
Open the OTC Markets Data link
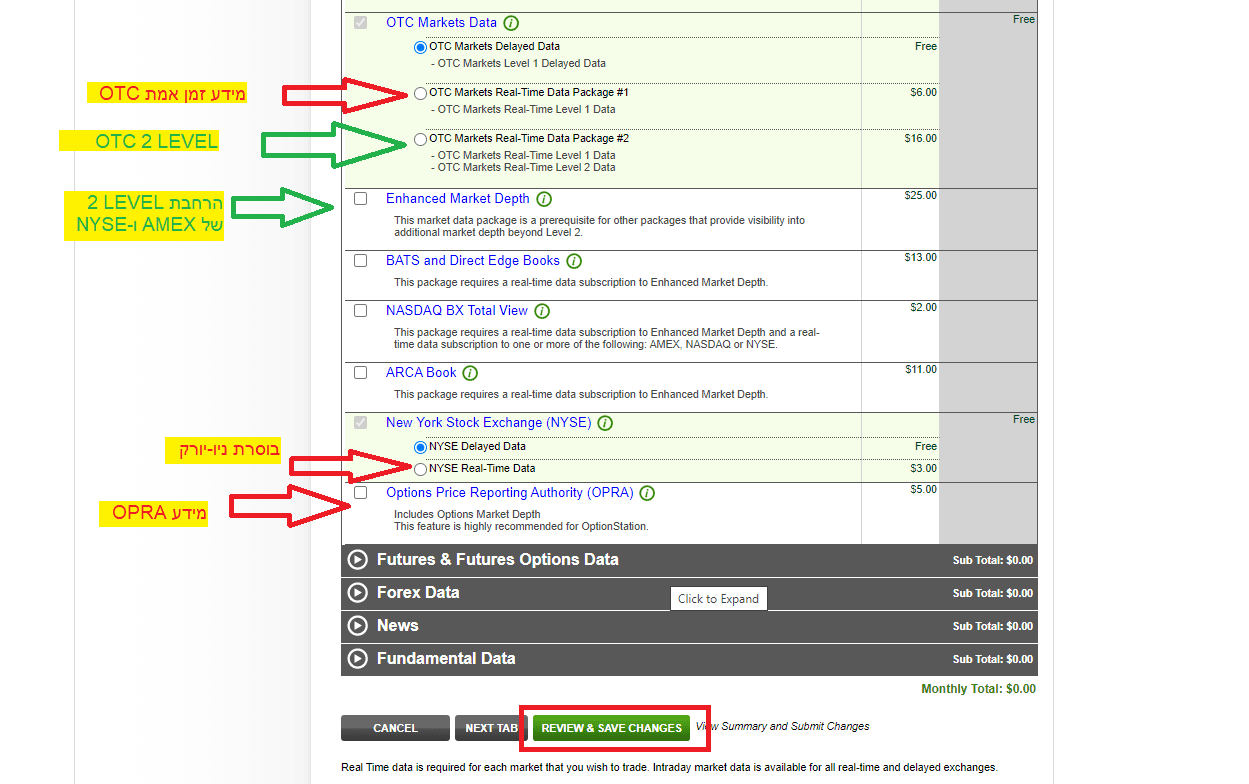[441, 23]
